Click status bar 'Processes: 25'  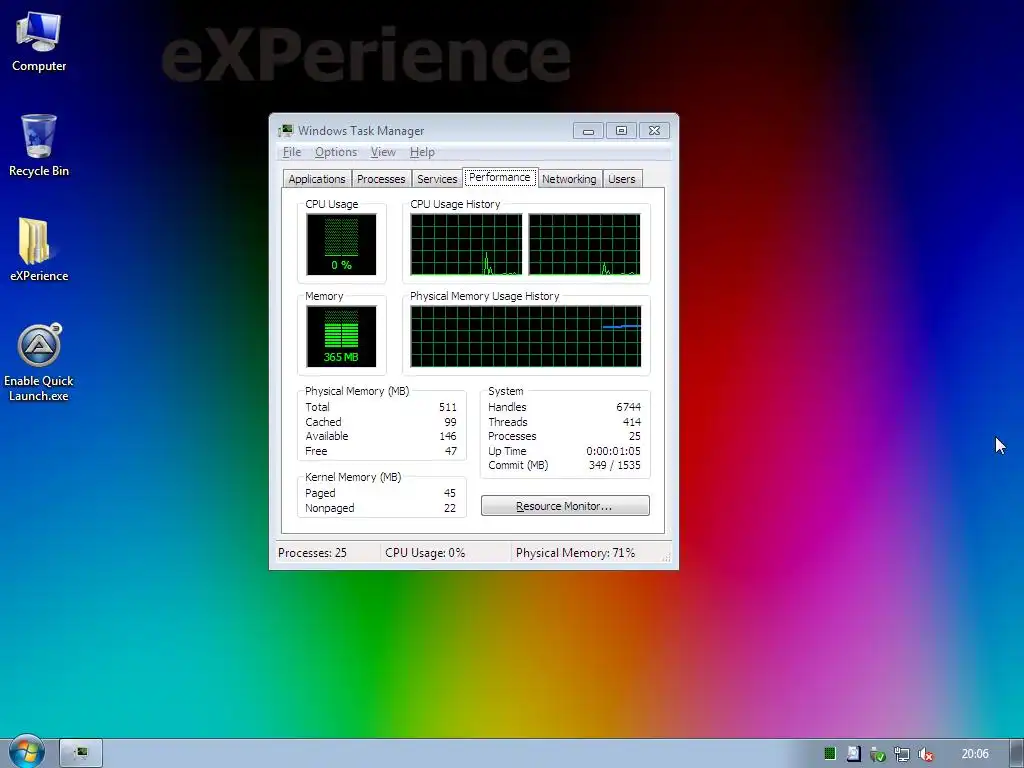pyautogui.click(x=312, y=553)
